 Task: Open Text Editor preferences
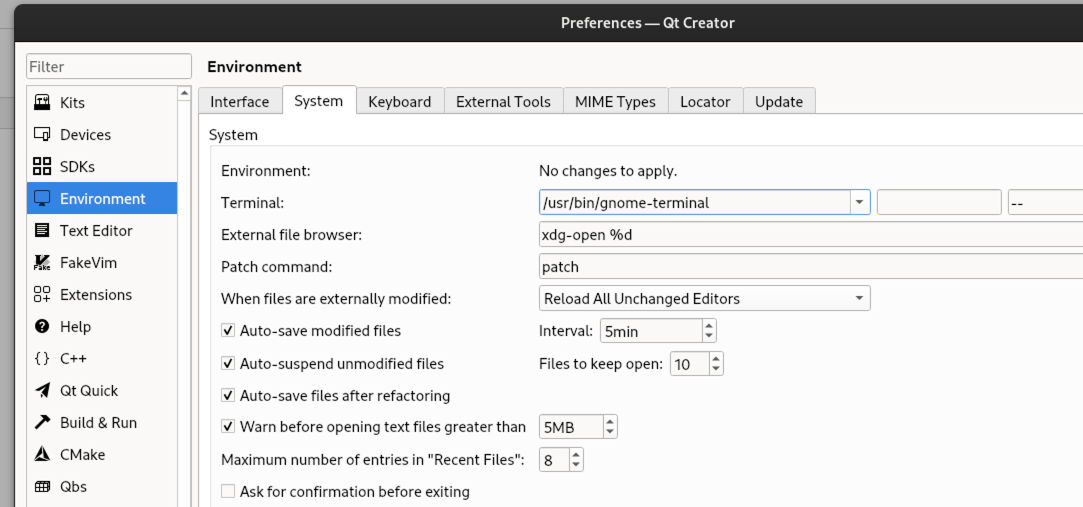pos(102,231)
